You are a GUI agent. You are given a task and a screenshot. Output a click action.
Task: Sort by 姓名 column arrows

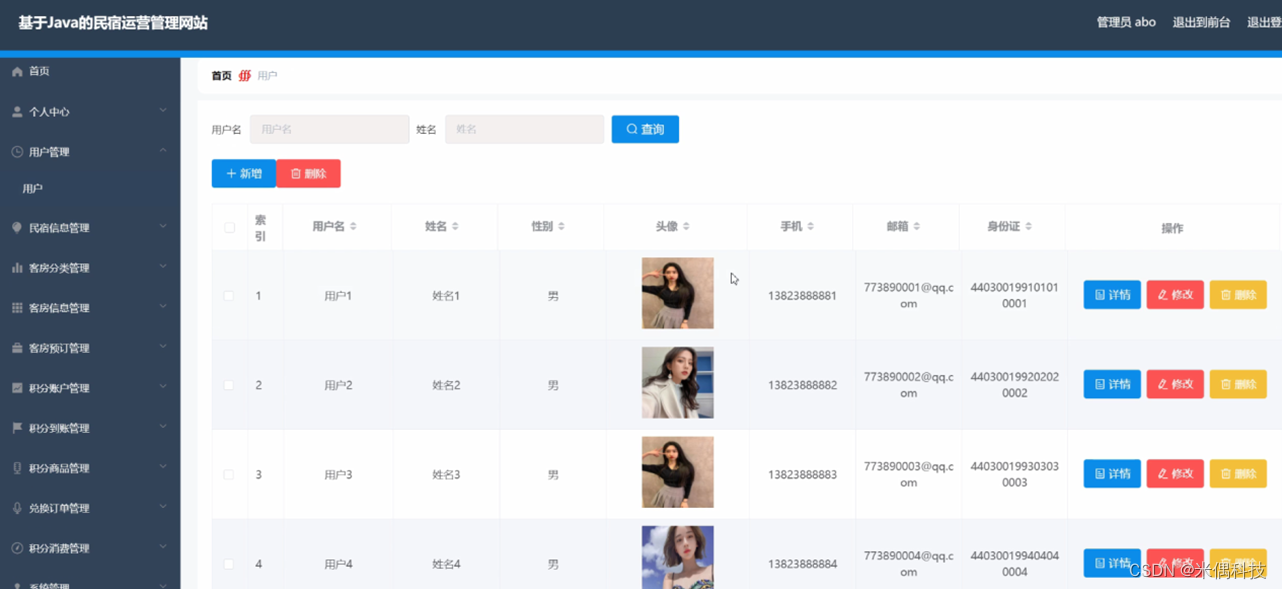[455, 227]
